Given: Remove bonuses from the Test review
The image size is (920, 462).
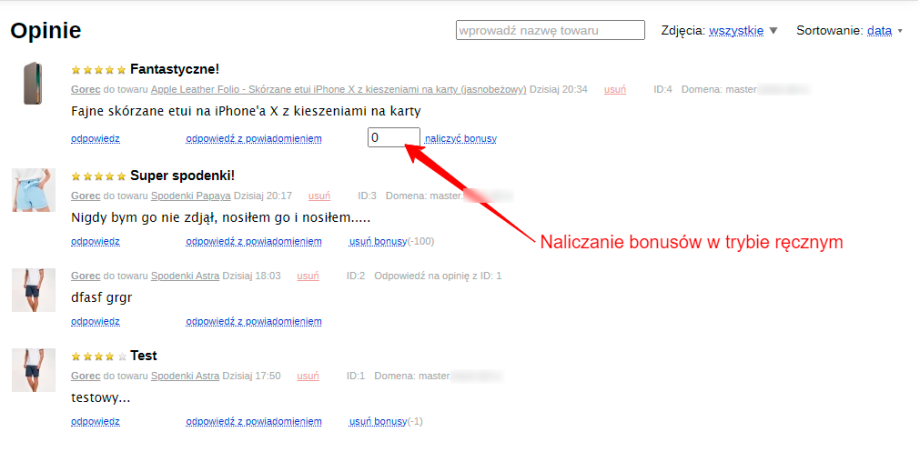Looking at the screenshot, I should [x=377, y=421].
